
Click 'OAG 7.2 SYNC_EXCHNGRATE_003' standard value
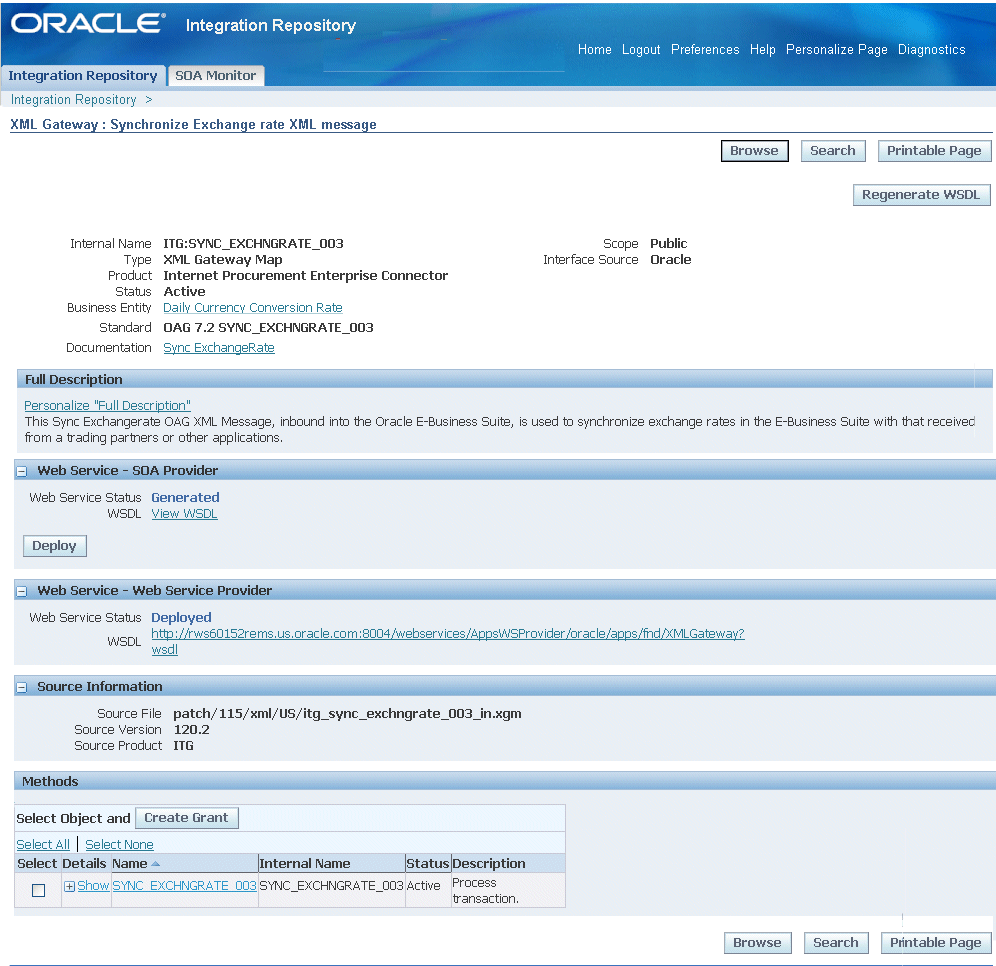coord(269,328)
